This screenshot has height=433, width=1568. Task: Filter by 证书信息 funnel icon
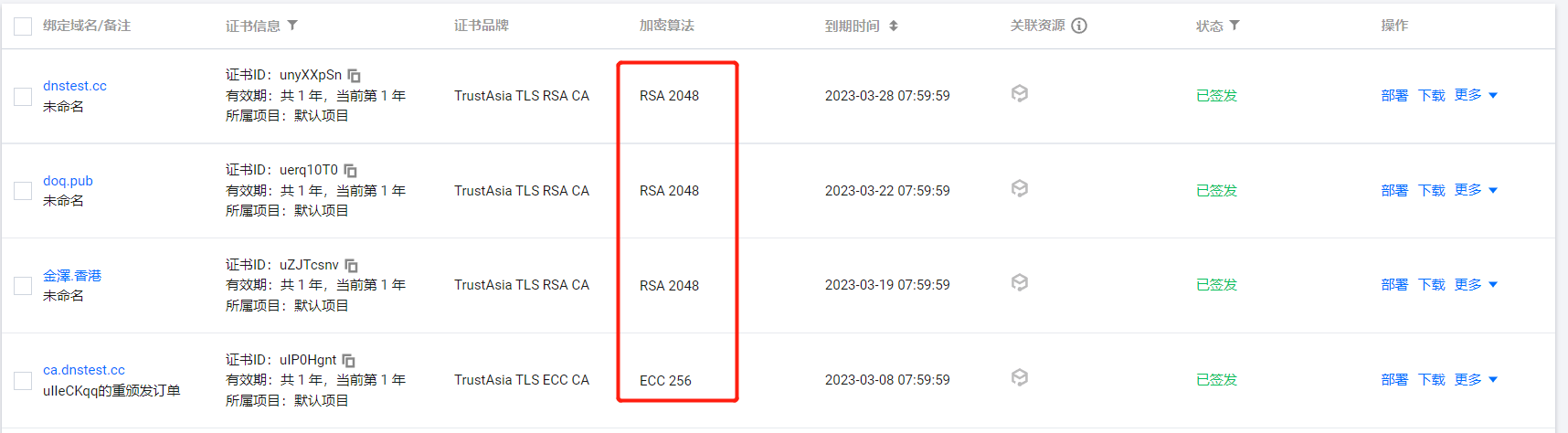pyautogui.click(x=292, y=26)
